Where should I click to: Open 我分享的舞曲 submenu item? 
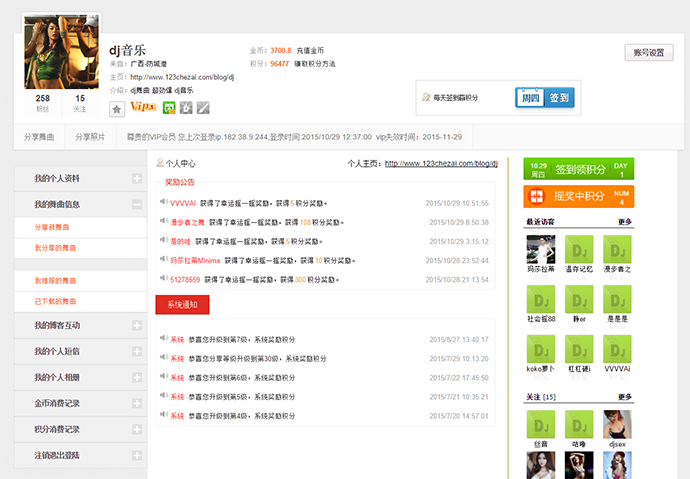(55, 248)
